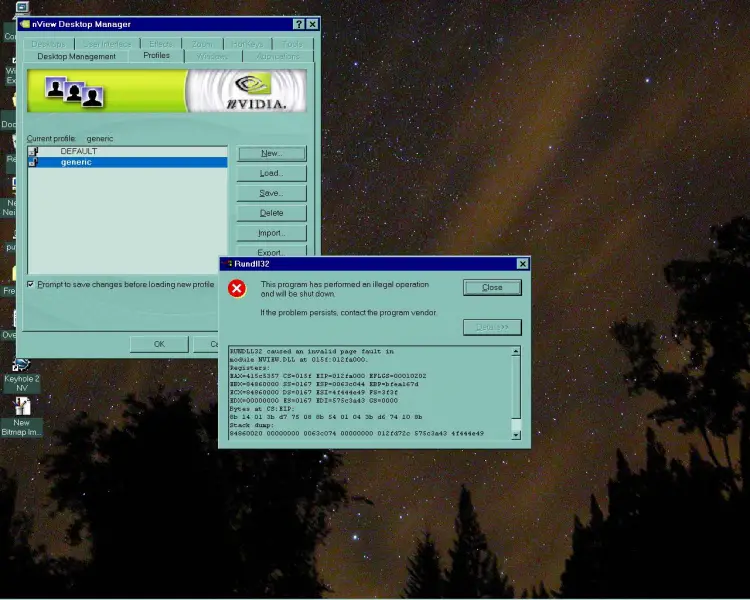
Task: Select the generic profile row
Action: pos(127,163)
